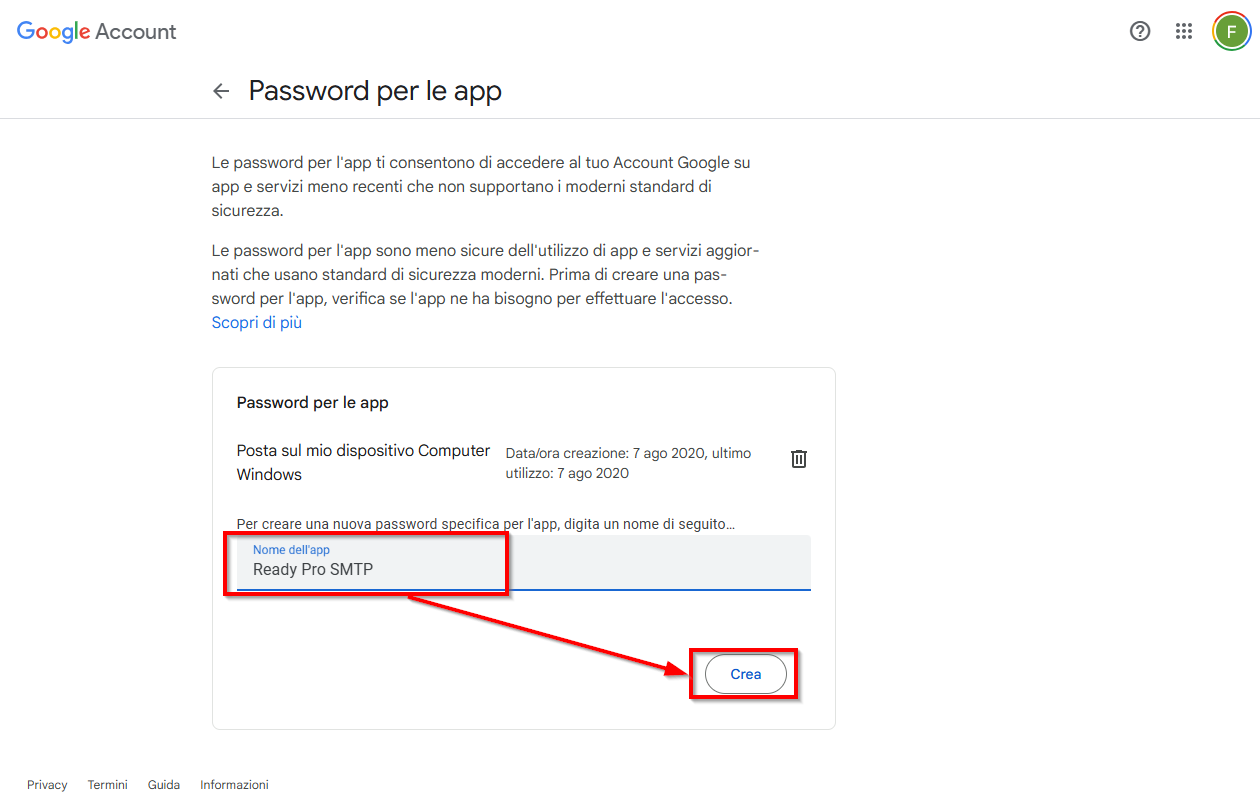This screenshot has width=1260, height=794.
Task: Open the Google apps grid launcher
Action: tap(1184, 31)
